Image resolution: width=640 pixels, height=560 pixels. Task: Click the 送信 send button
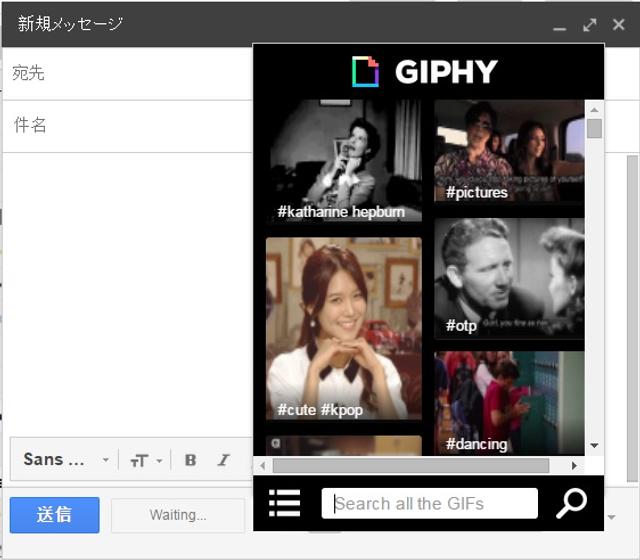point(54,515)
